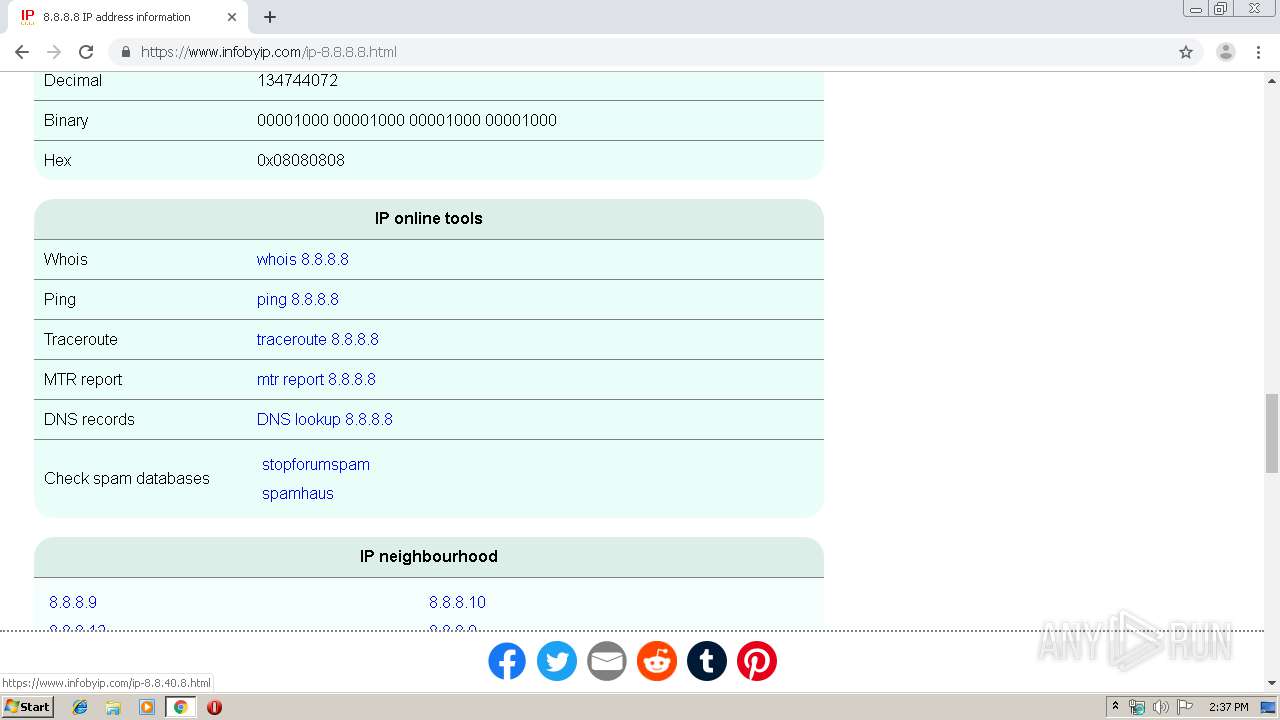The image size is (1280, 720).
Task: Select the 8.8.8.8 IP address information tab
Action: 127,17
